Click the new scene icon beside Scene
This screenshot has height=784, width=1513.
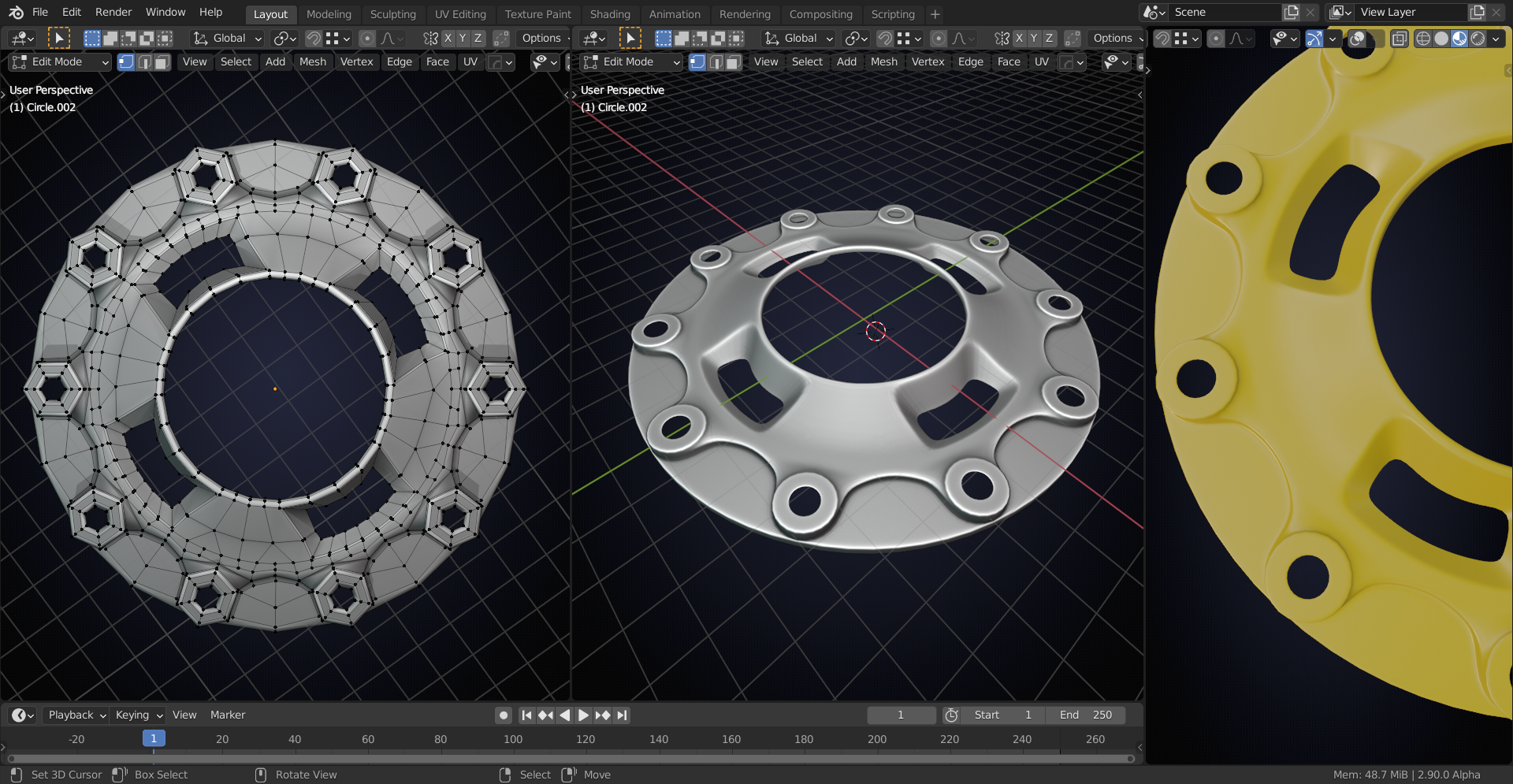click(1291, 13)
